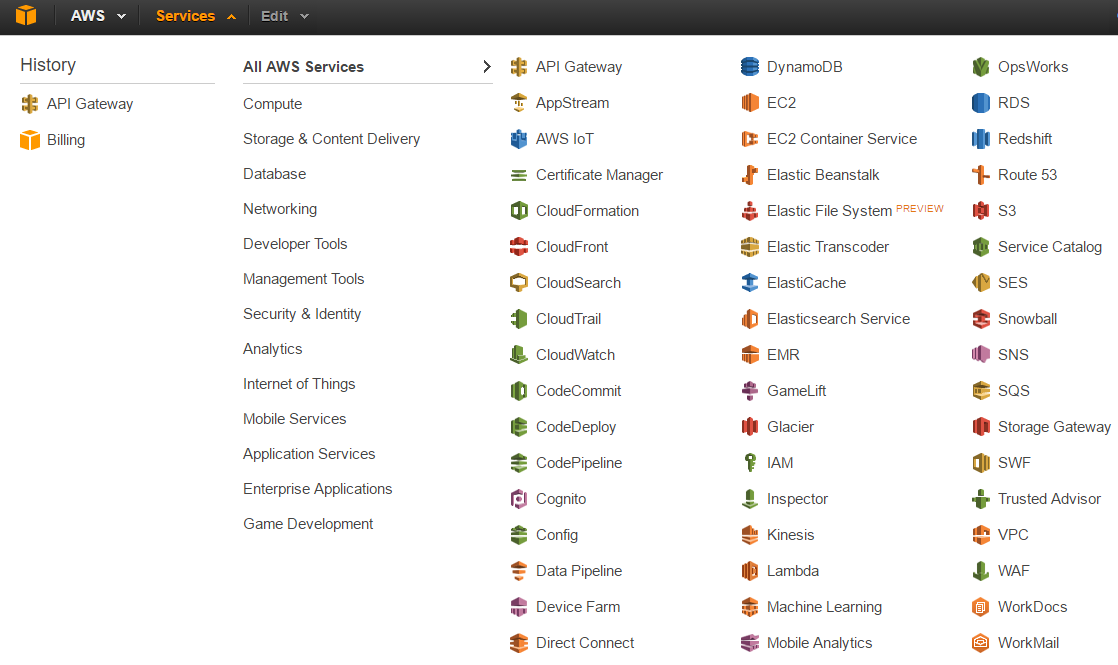Click the Certificate Manager icon
The image size is (1118, 665).
tap(519, 175)
